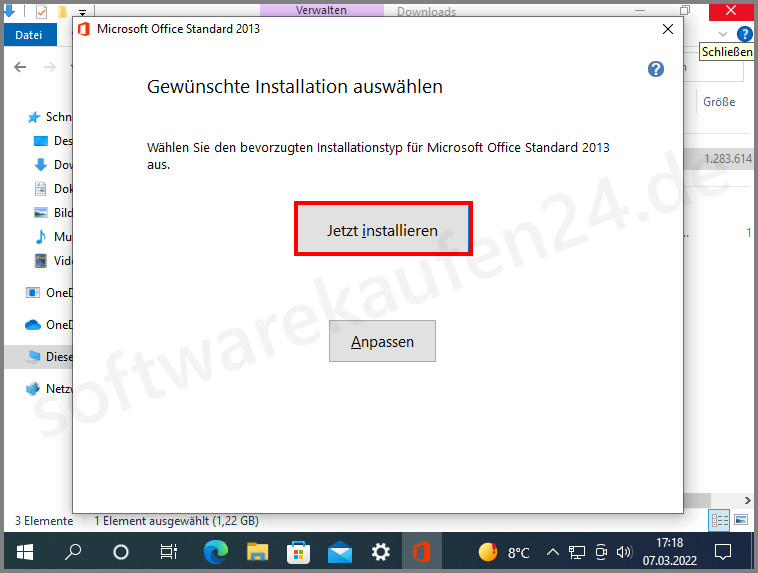Click the folder icon in Explorer title bar

62,11
